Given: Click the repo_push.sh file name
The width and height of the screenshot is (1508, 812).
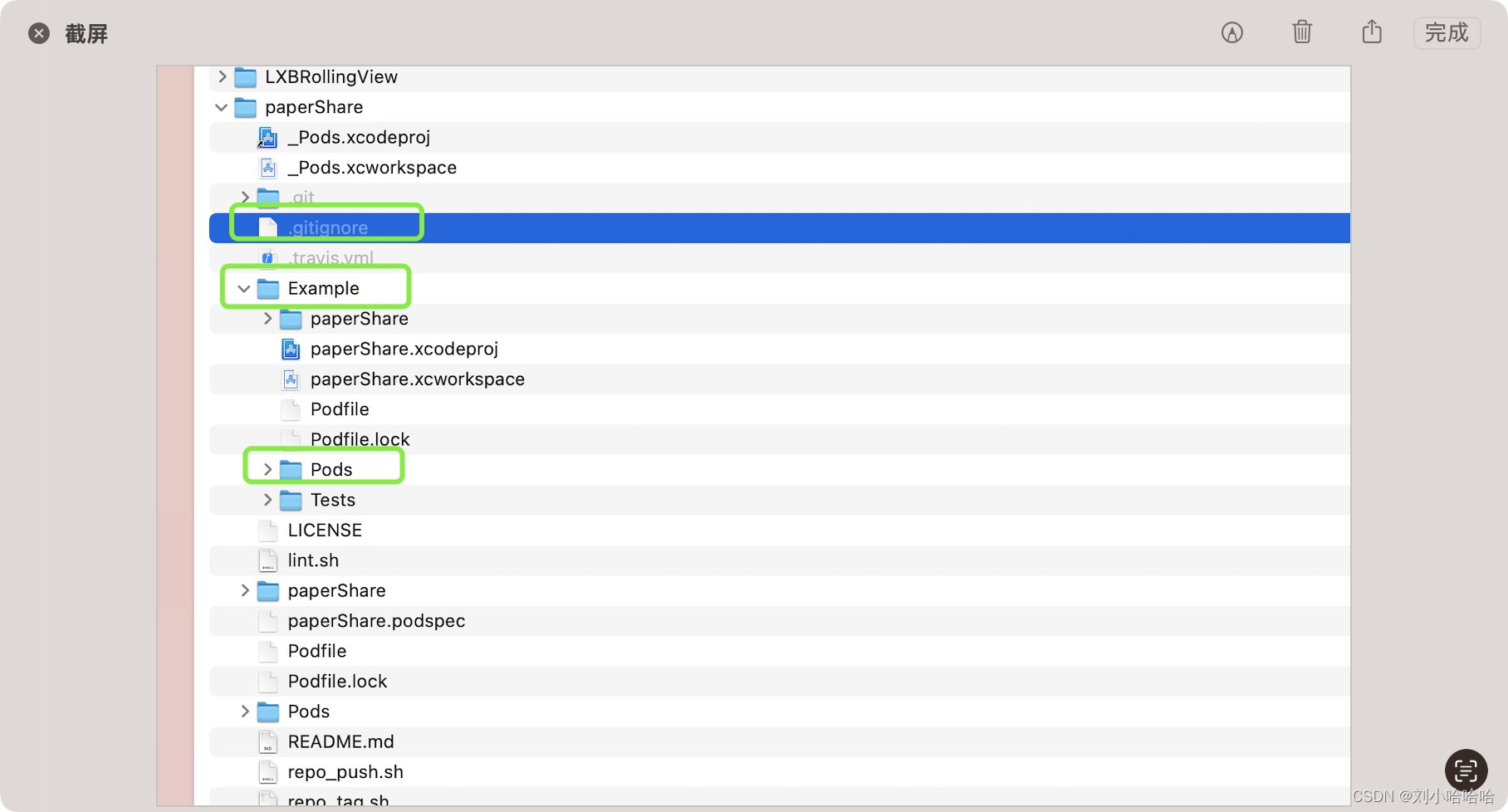Looking at the screenshot, I should pyautogui.click(x=345, y=772).
